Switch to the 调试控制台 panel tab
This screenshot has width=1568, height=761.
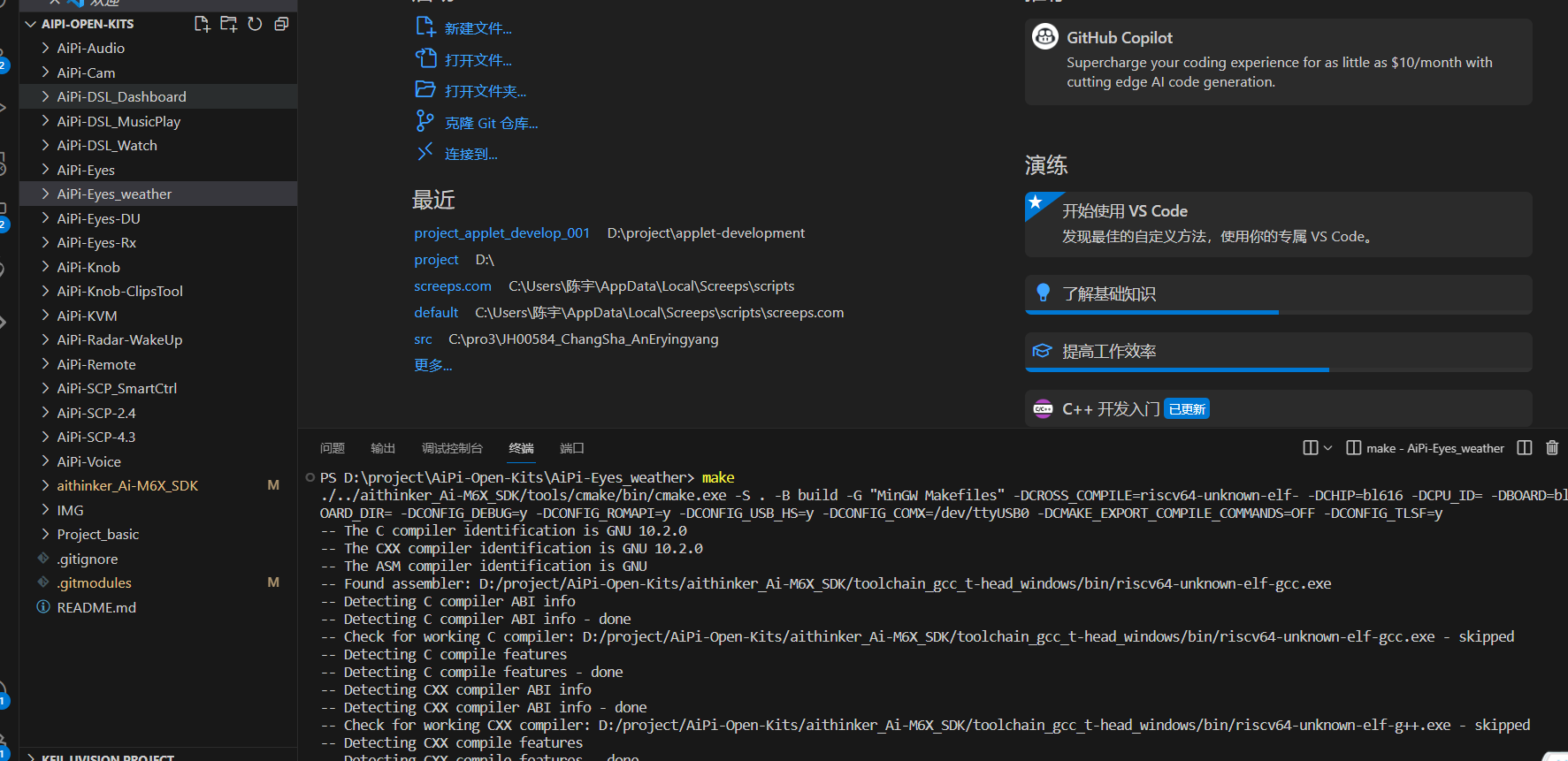pyautogui.click(x=452, y=448)
